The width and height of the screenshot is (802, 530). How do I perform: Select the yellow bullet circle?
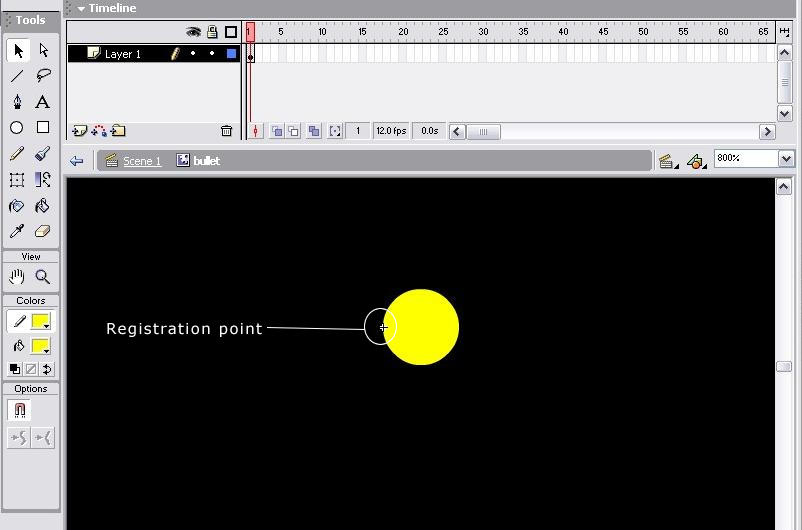(421, 327)
